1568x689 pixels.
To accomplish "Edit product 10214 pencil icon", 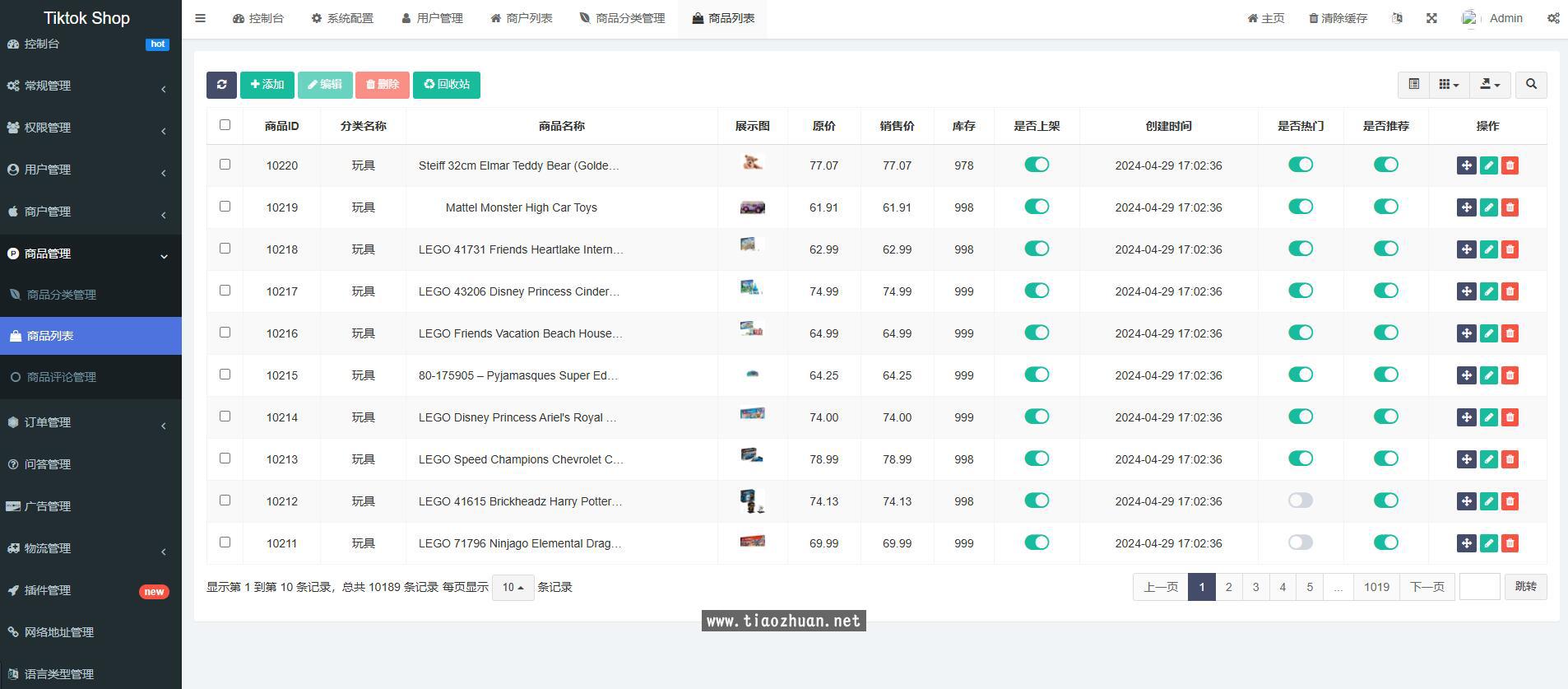I will click(x=1488, y=417).
